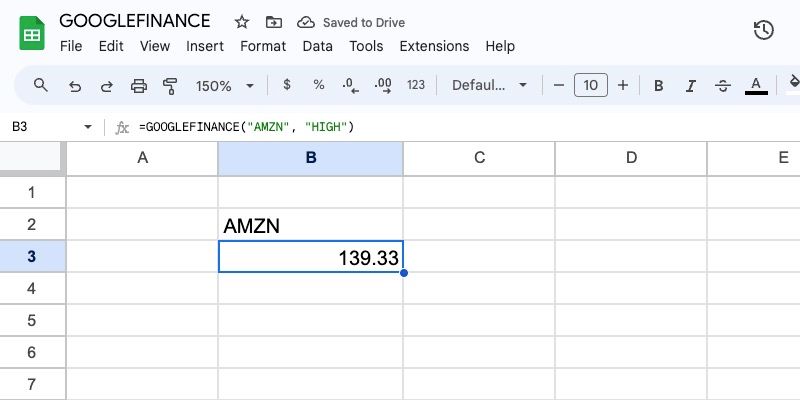Image resolution: width=800 pixels, height=400 pixels.
Task: Star the GOOGLEFINANCE document
Action: [x=242, y=21]
